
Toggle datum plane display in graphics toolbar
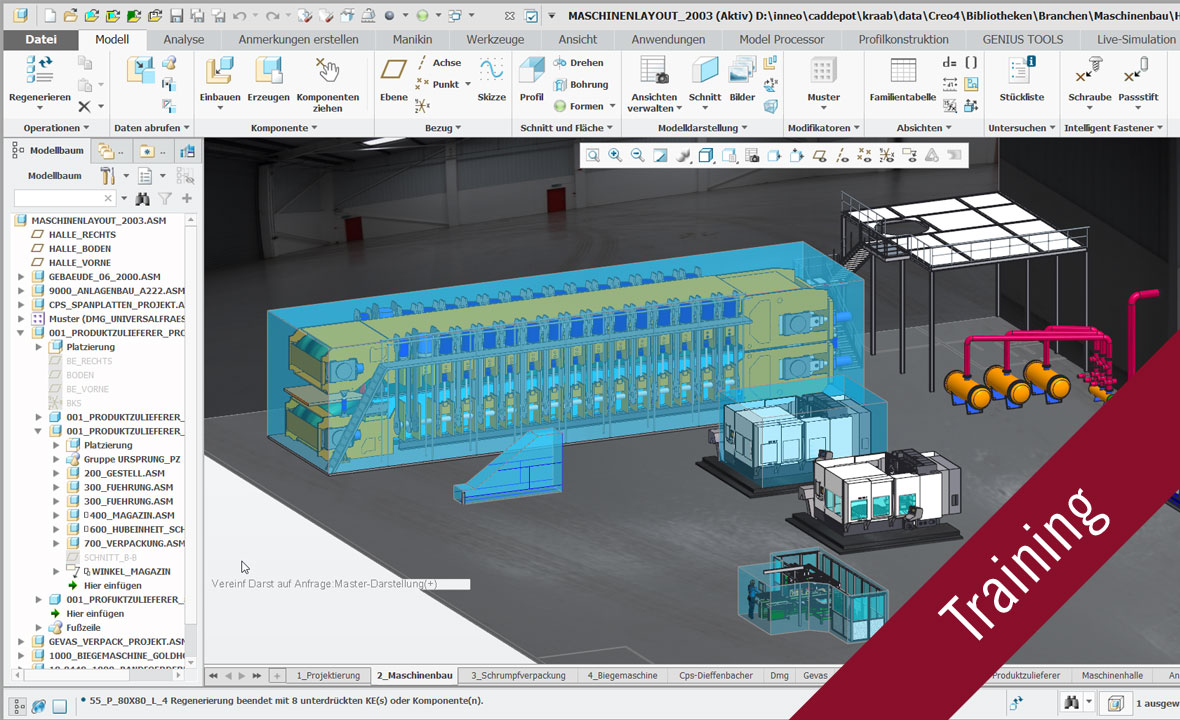click(819, 155)
